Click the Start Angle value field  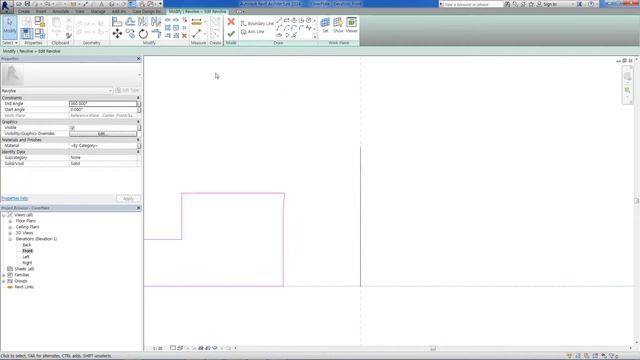[x=103, y=110]
